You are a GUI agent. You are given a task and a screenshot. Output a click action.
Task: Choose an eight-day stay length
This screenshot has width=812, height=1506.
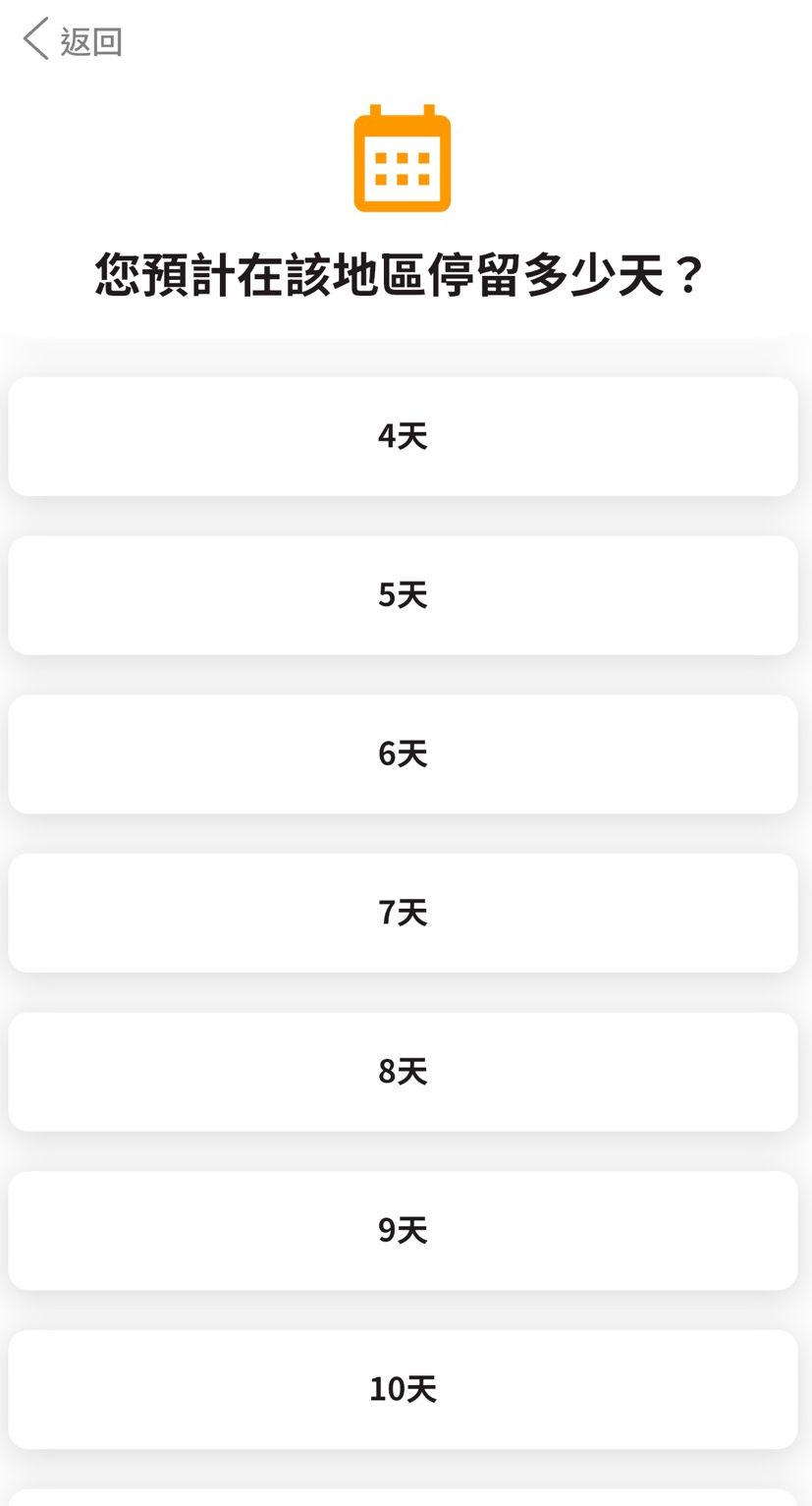click(403, 1072)
